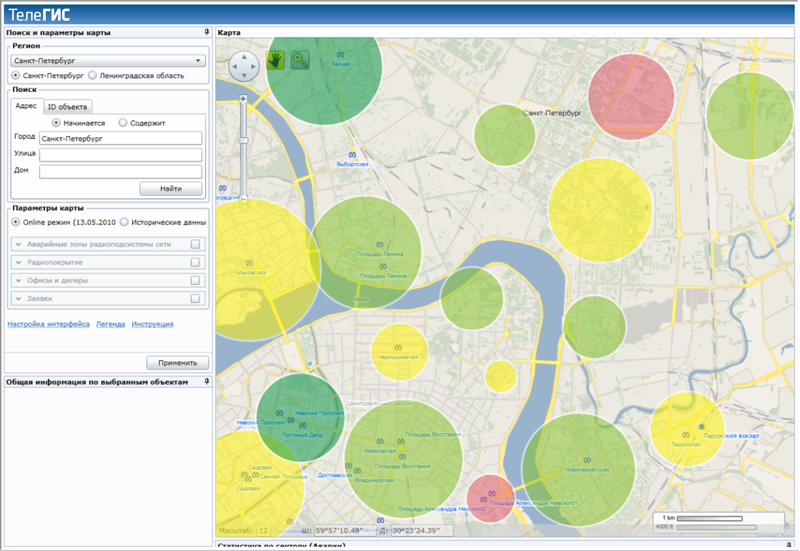Choose the Содержит search option
This screenshot has height=551, width=800.
[x=123, y=122]
